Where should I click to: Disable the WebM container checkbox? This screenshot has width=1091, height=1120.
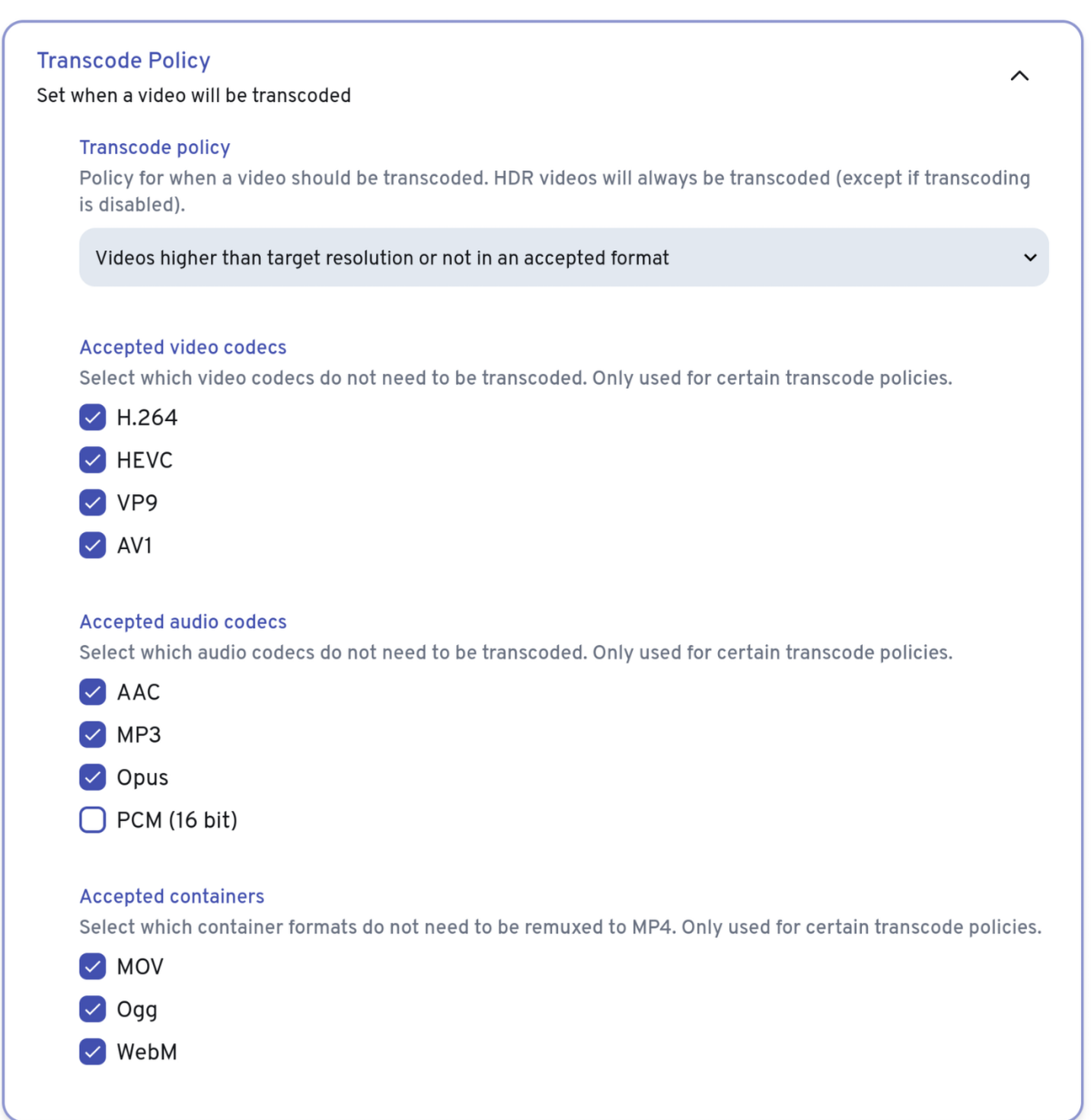(x=93, y=1052)
